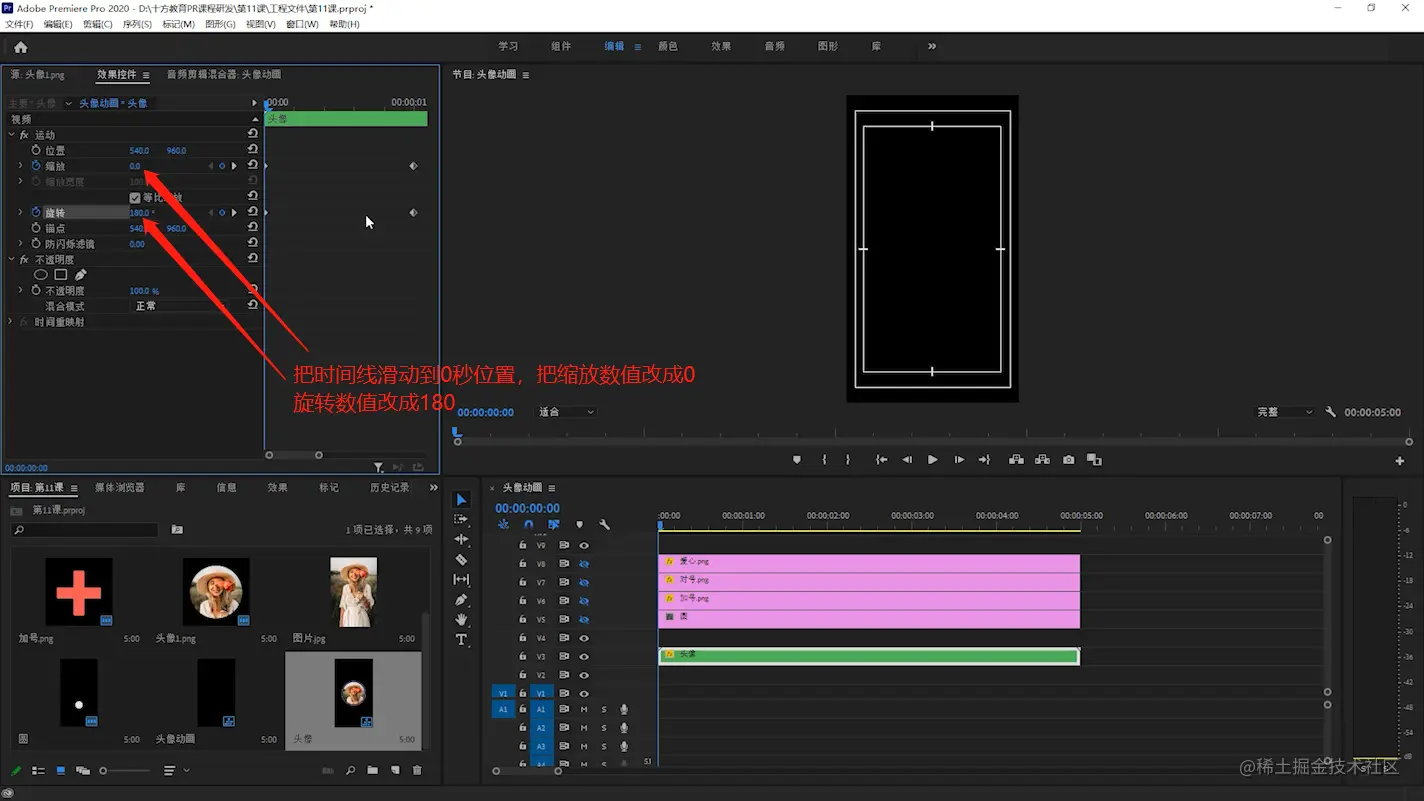Create 4-point polygon mask under opacity
Viewport: 1424px width, 801px height.
(x=61, y=275)
